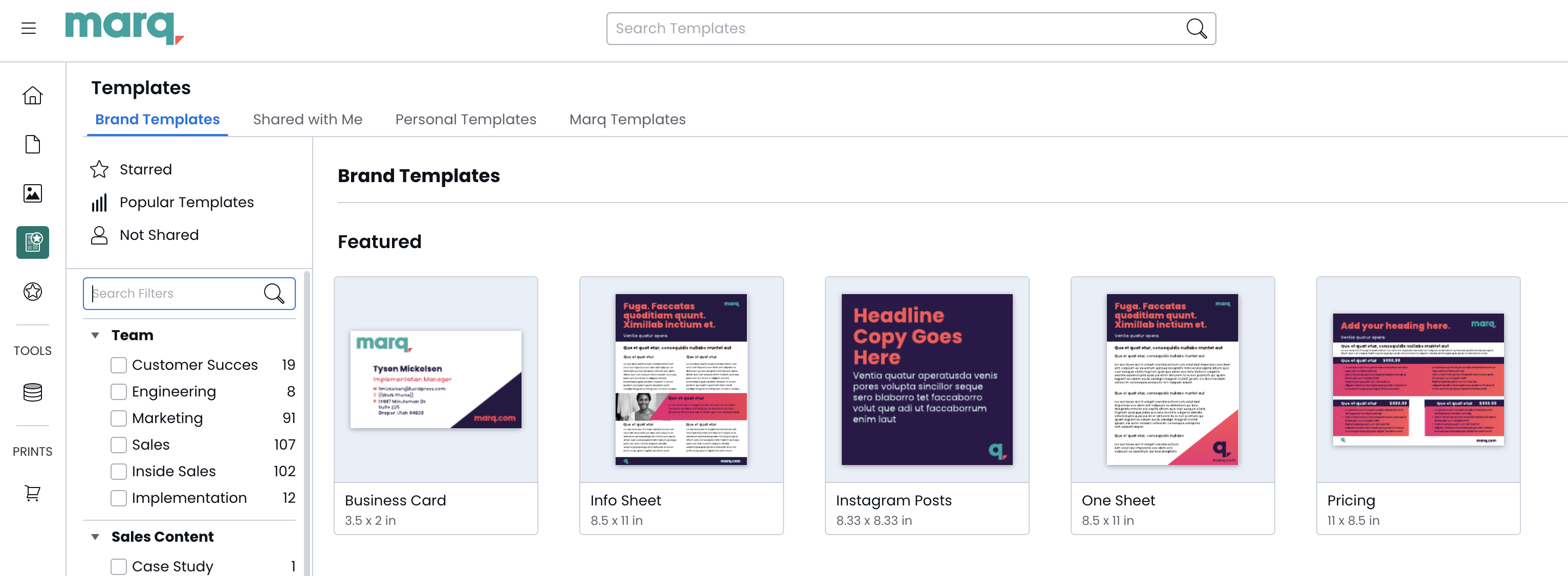
Task: Click the Sales Content group label
Action: (163, 537)
